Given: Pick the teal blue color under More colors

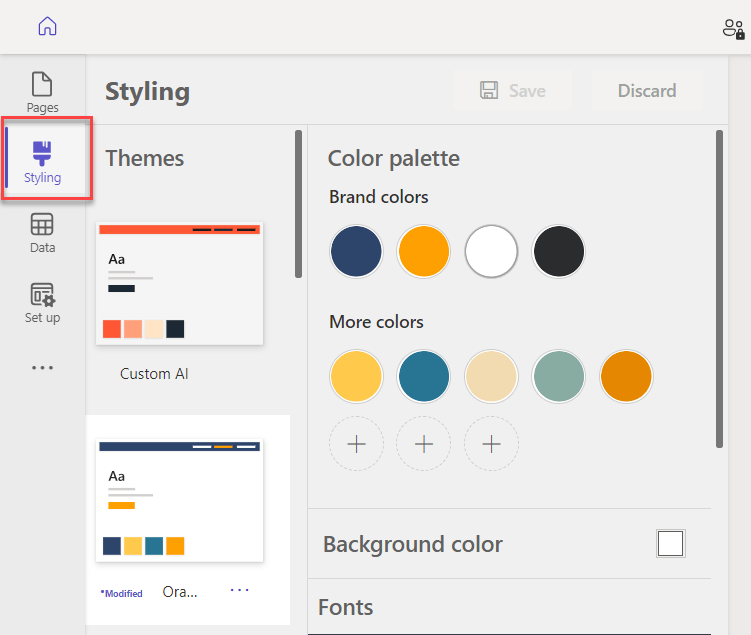Looking at the screenshot, I should (x=424, y=376).
